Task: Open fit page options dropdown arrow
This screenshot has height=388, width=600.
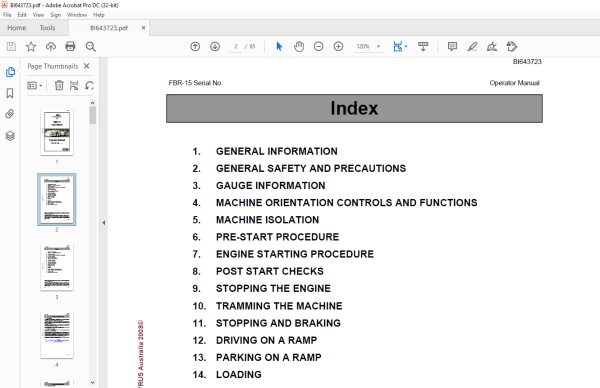Action: pyautogui.click(x=406, y=47)
